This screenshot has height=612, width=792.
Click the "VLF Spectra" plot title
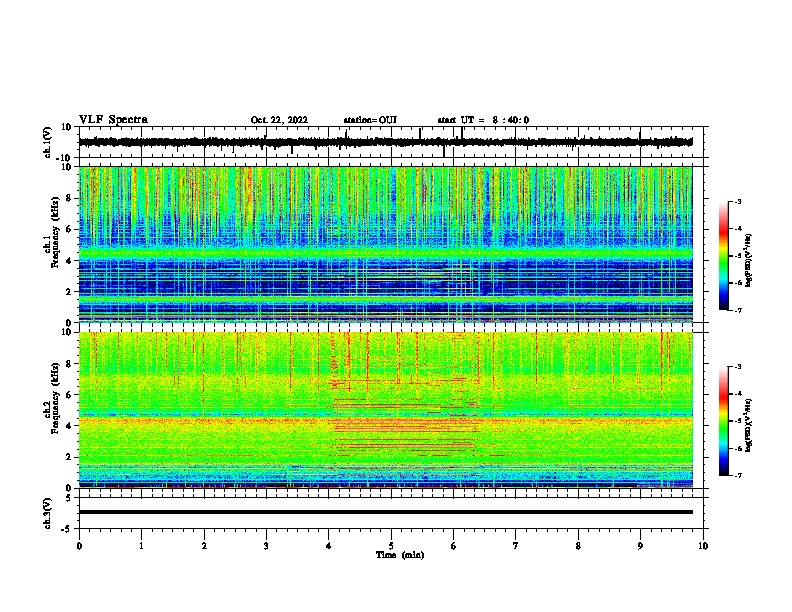[x=113, y=120]
